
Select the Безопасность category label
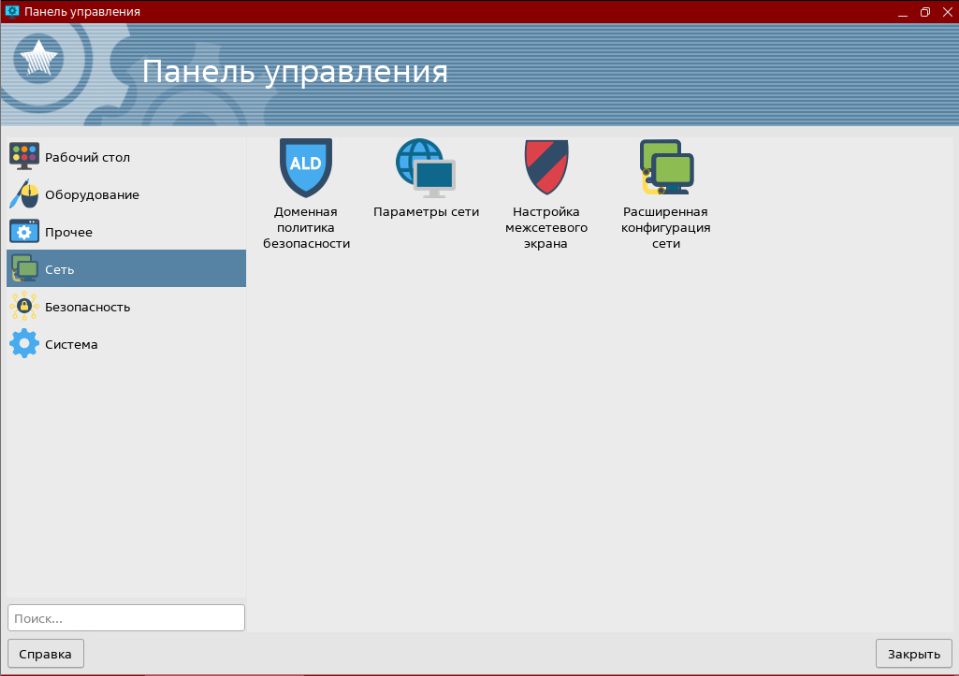click(87, 307)
